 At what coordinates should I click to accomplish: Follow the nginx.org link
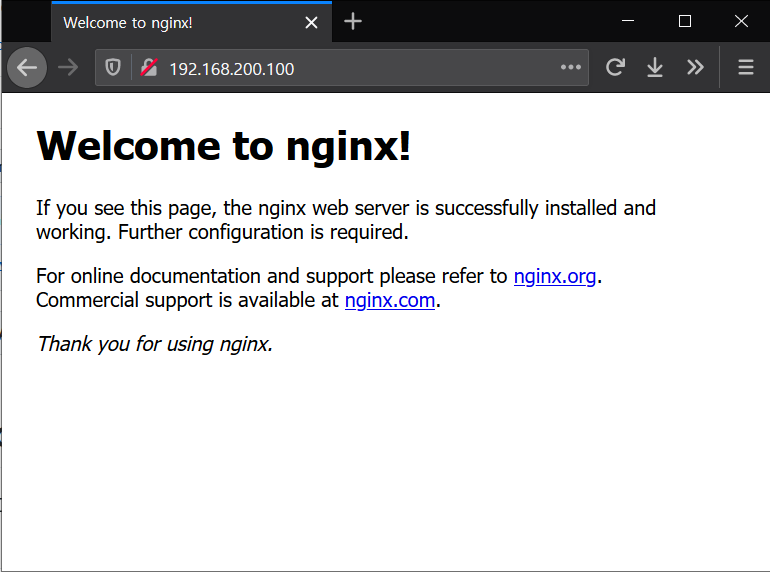[554, 276]
